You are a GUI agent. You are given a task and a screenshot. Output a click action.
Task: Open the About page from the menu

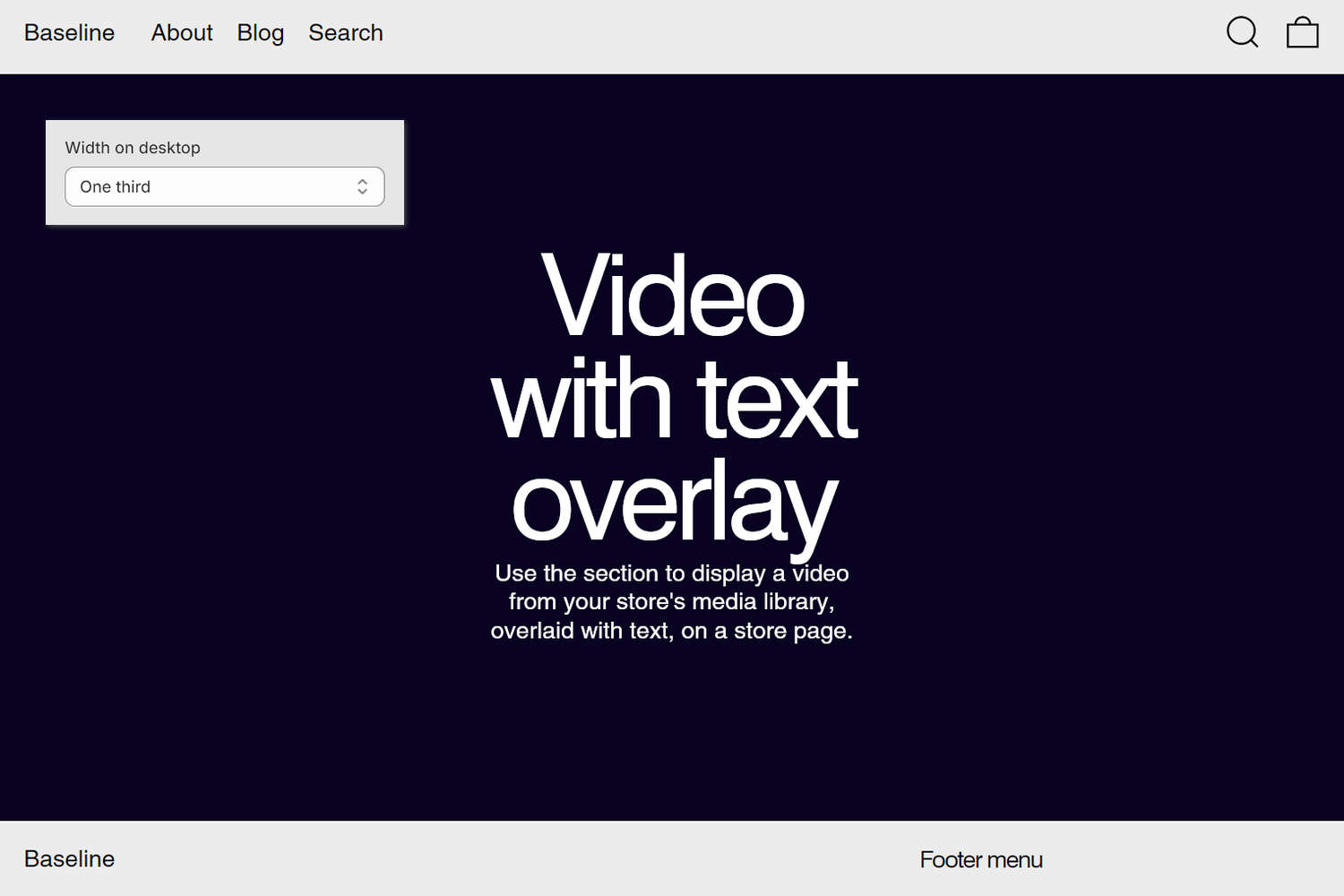tap(181, 32)
